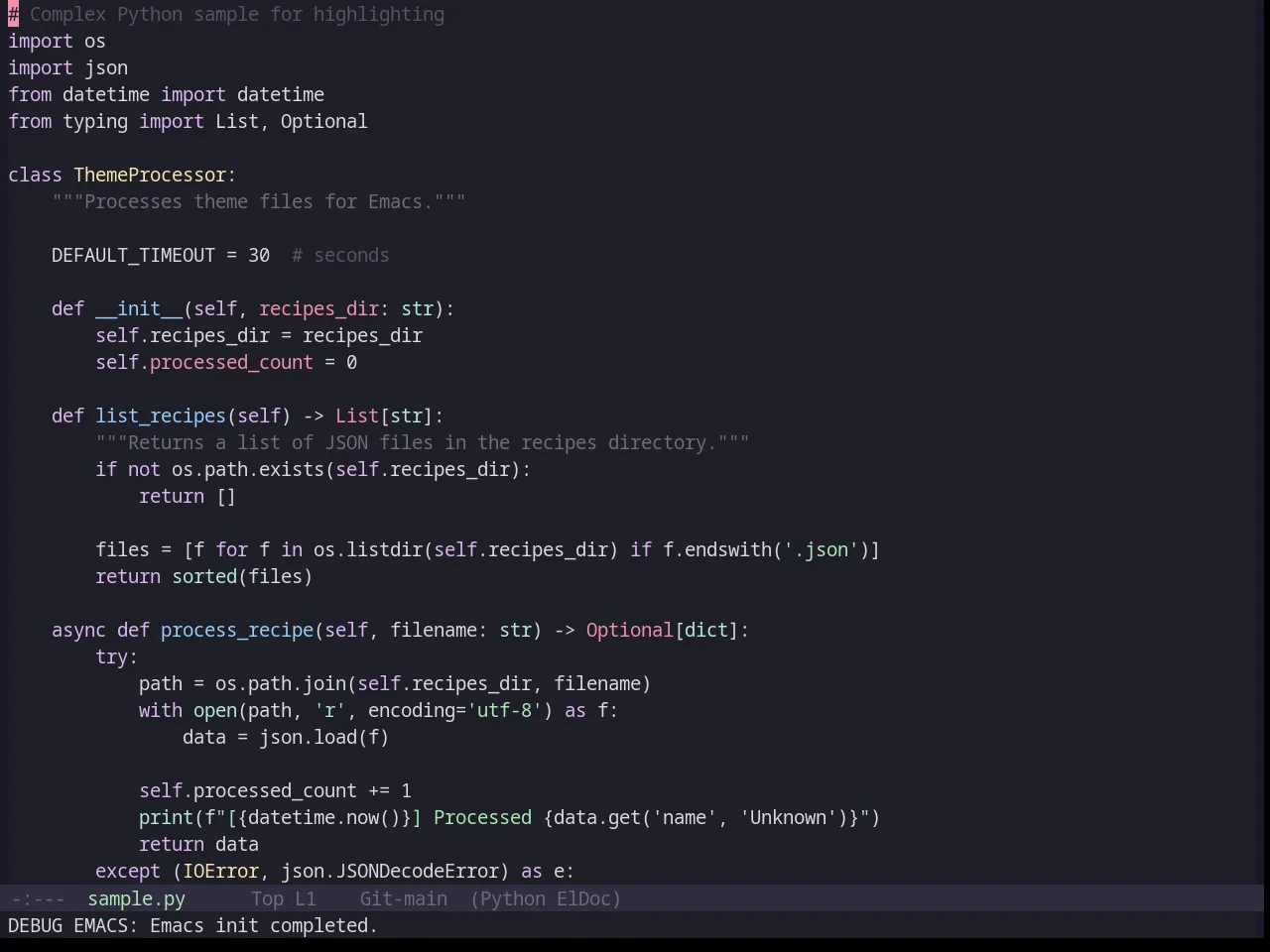
Task: Click the 'return []' statement
Action: click(188, 496)
